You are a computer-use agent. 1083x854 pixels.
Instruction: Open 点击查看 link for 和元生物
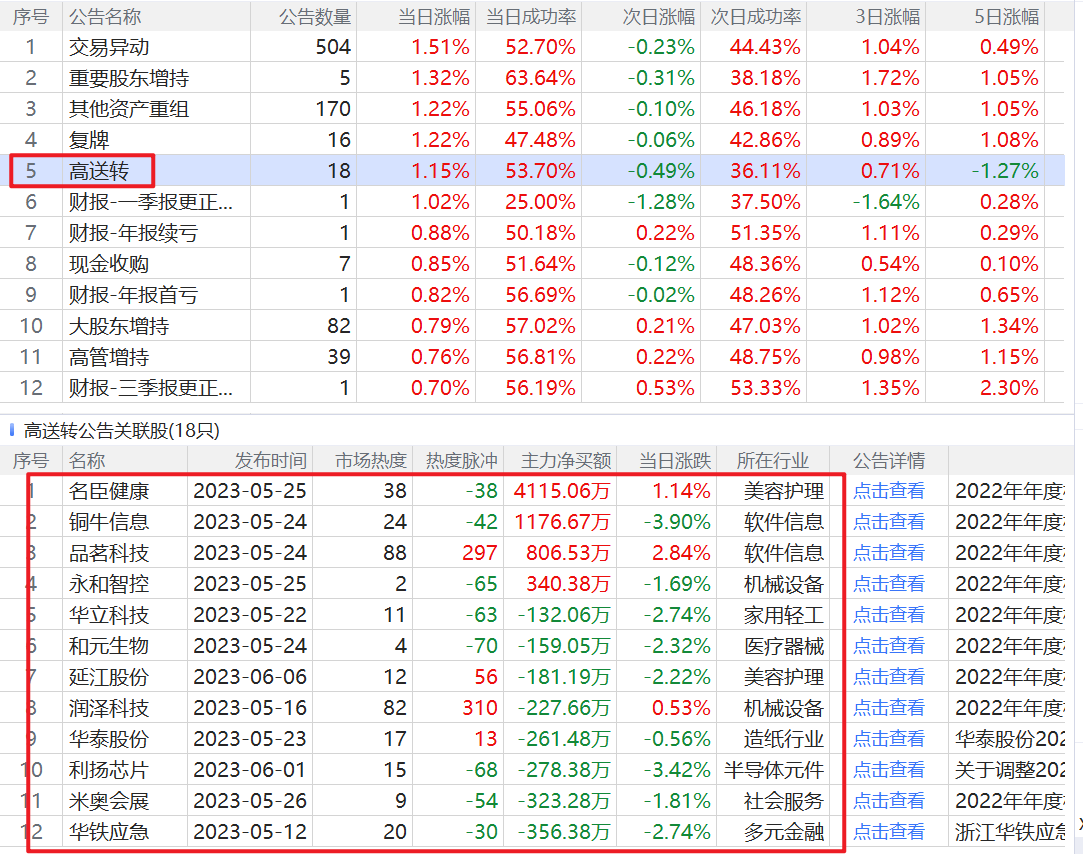[x=889, y=646]
